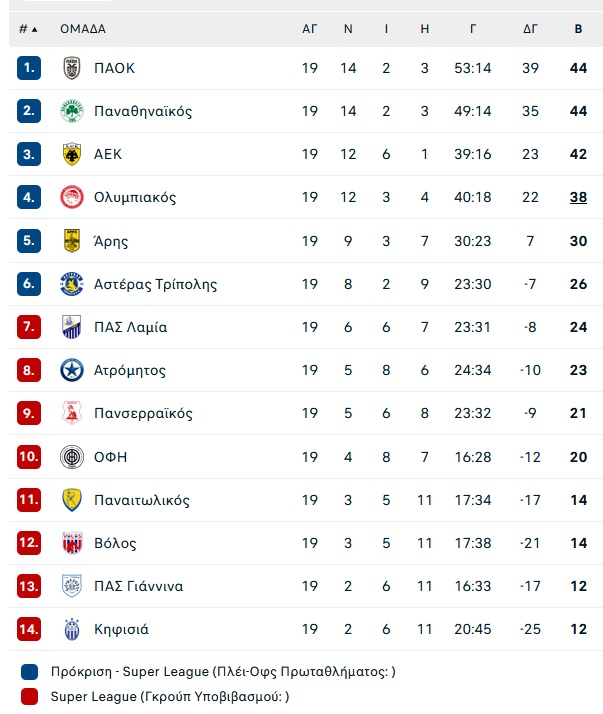Click the Αστέρας Τρίπολης badge icon

click(x=72, y=284)
